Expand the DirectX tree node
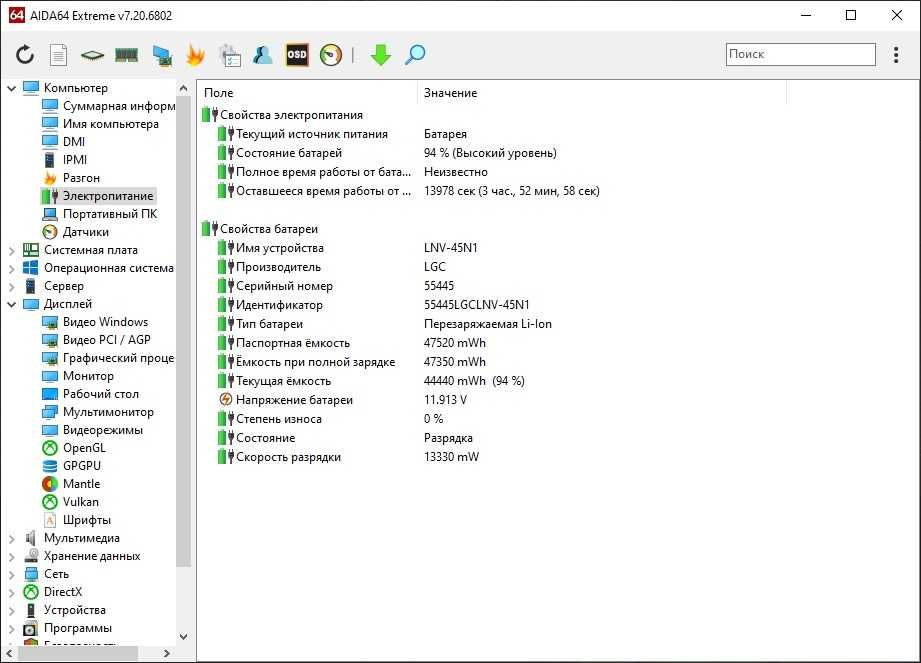Image resolution: width=921 pixels, height=663 pixels. 11,593
